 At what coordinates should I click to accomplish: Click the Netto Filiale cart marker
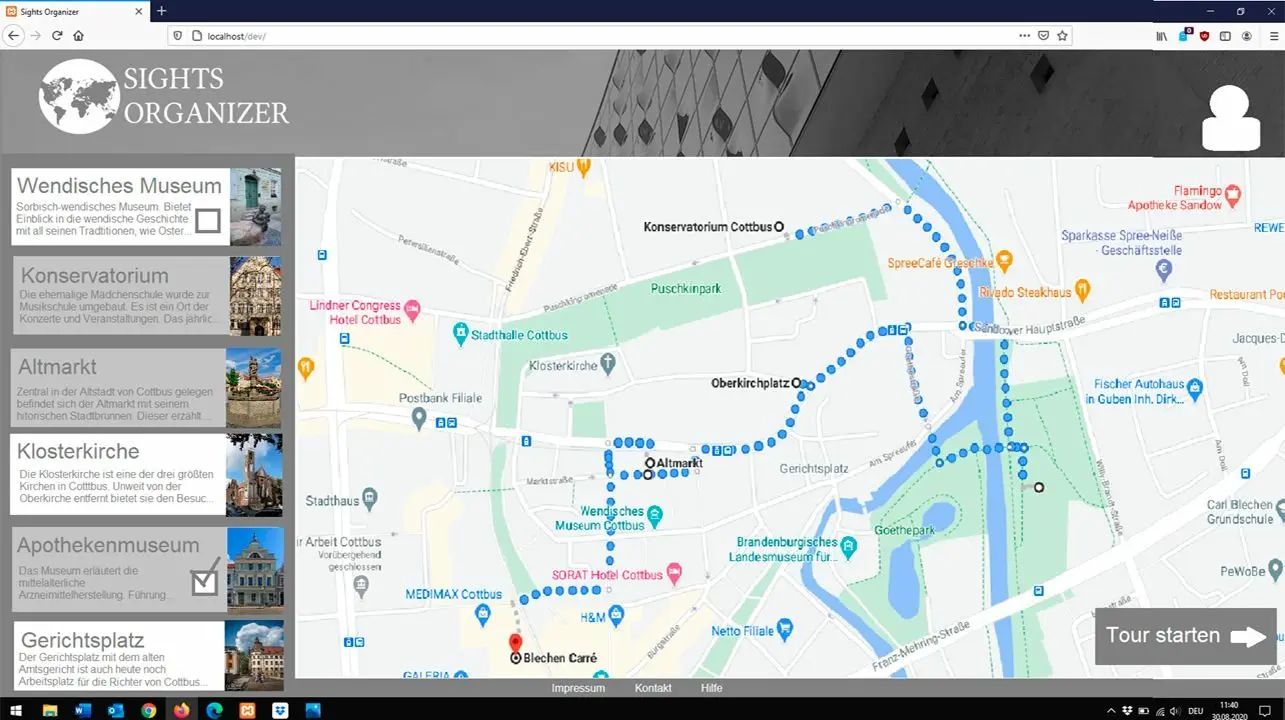785,629
